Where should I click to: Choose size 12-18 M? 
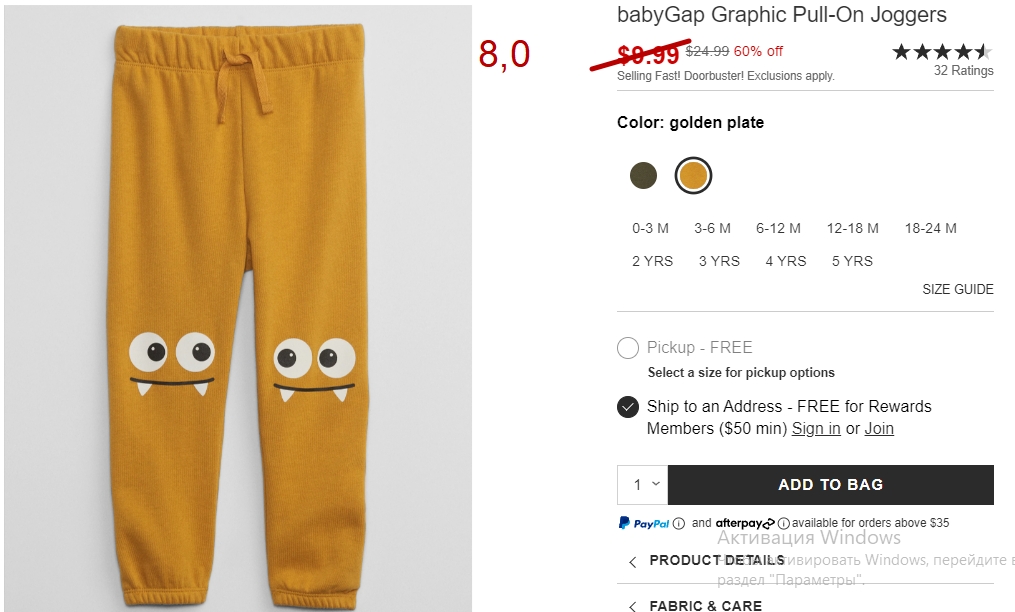click(852, 228)
